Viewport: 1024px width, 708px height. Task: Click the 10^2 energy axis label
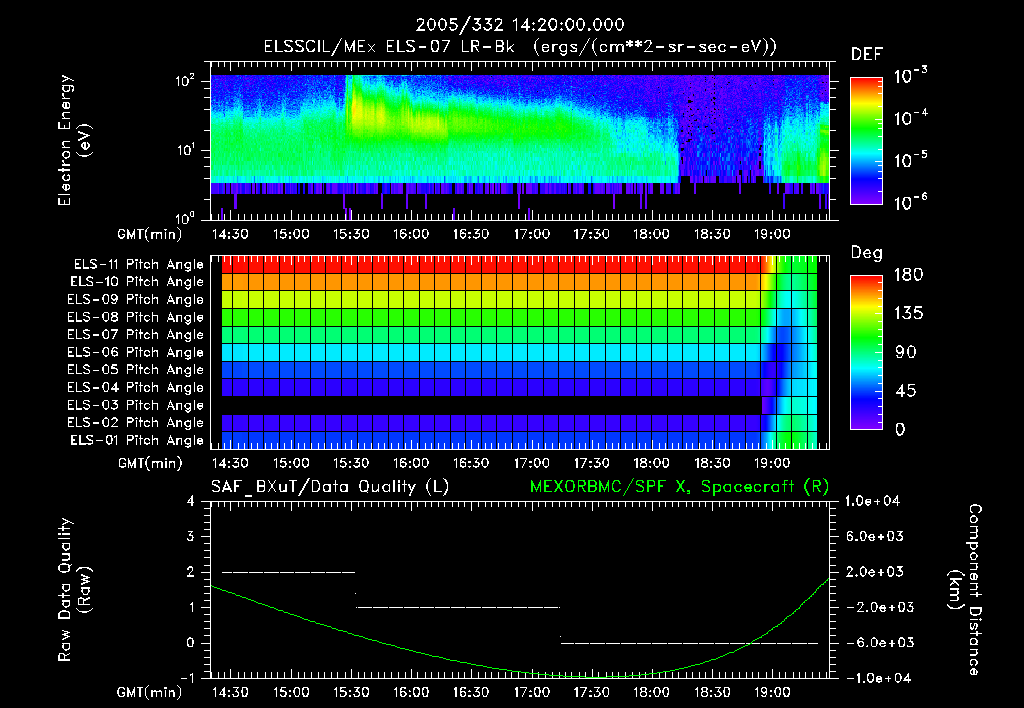click(x=185, y=82)
